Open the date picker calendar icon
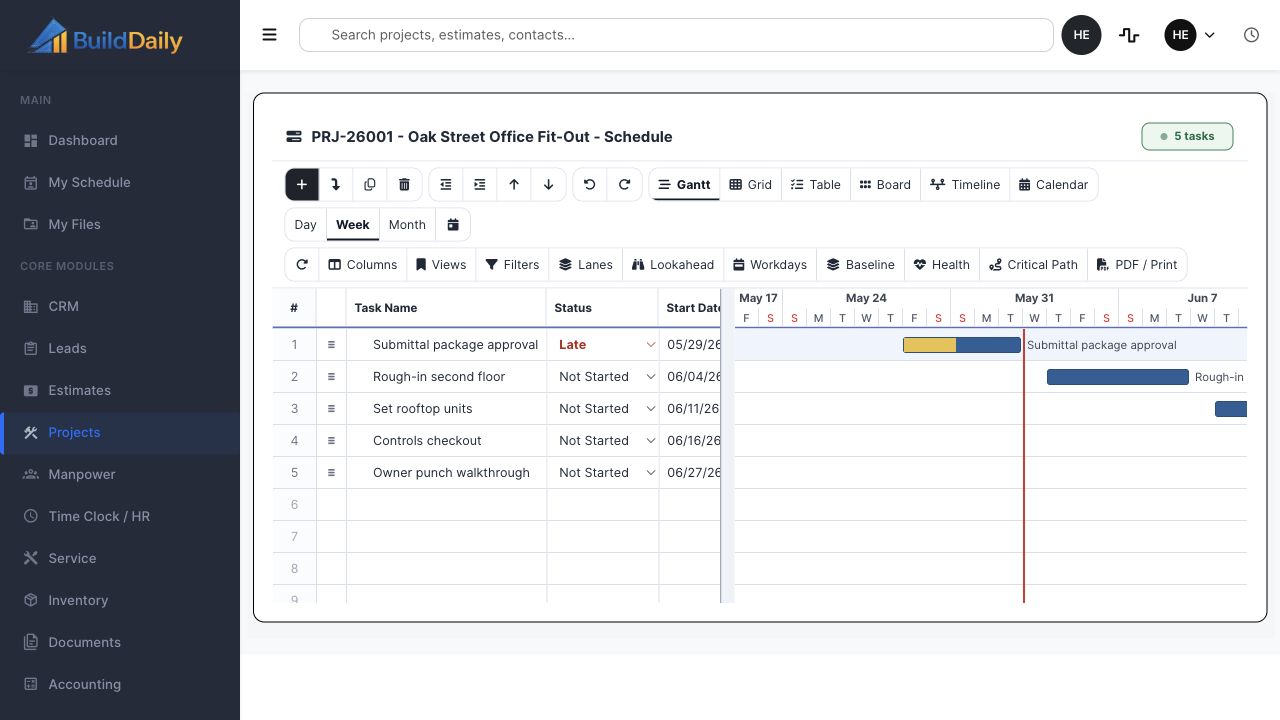Screen dimensions: 1280x720 (x=453, y=225)
